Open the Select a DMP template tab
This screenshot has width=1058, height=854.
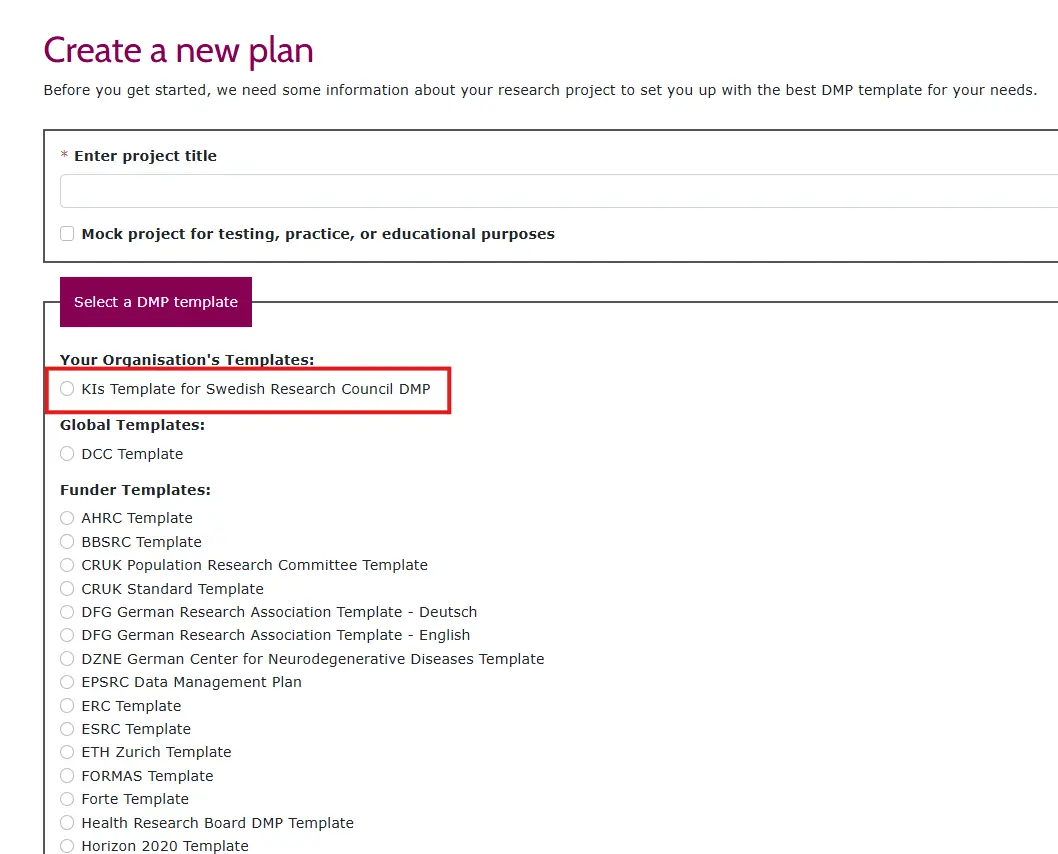[x=156, y=302]
